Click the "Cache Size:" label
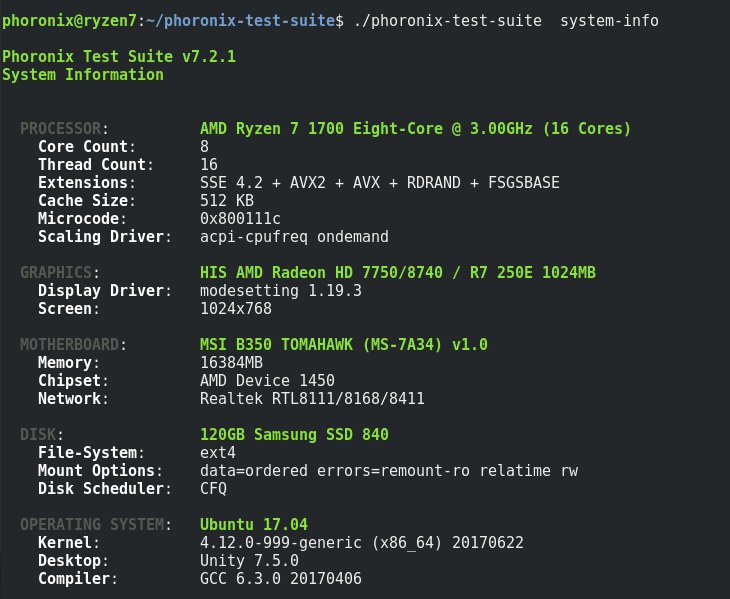 pyautogui.click(x=87, y=201)
